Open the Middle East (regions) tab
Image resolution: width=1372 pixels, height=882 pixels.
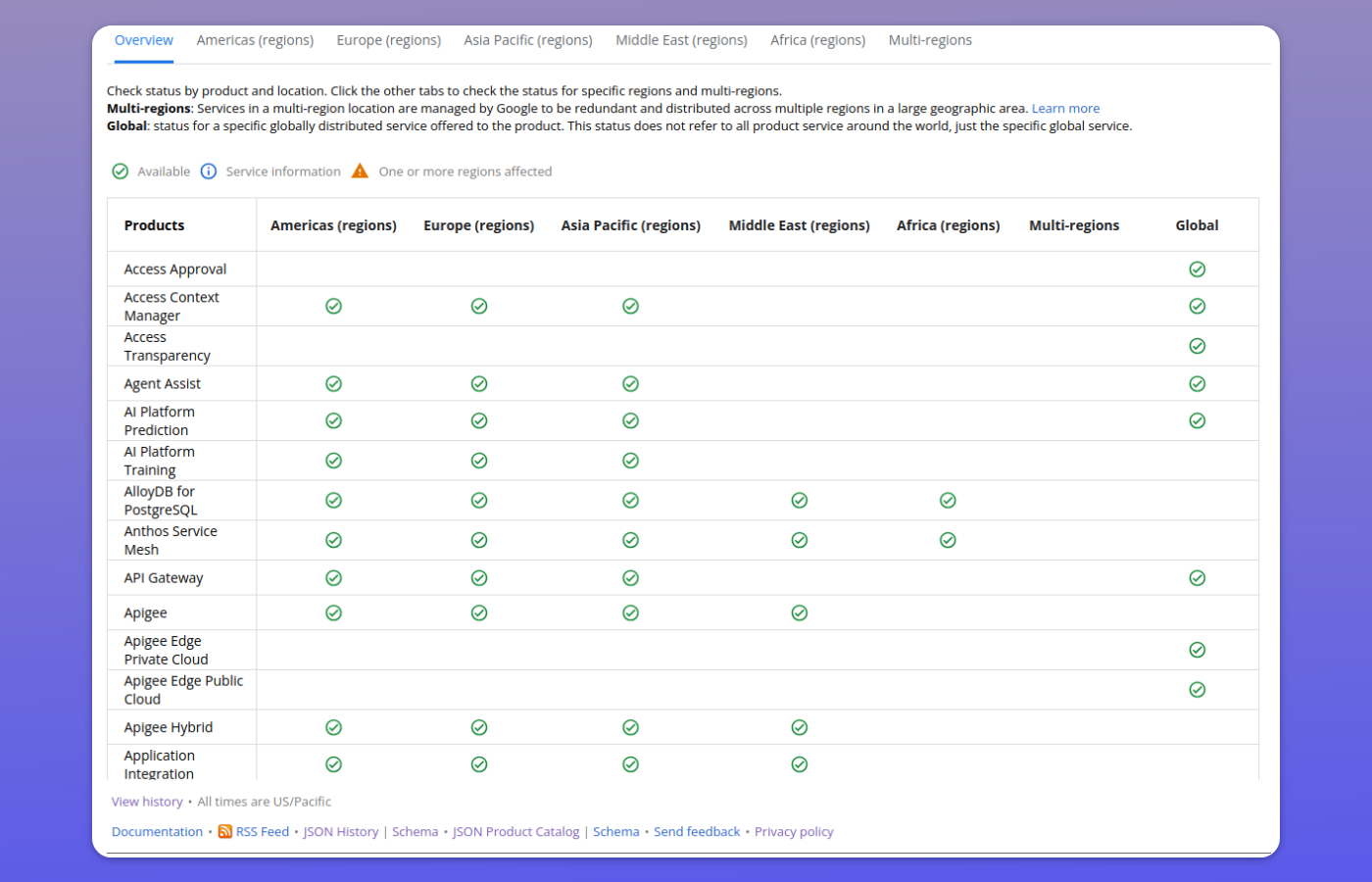tap(681, 40)
